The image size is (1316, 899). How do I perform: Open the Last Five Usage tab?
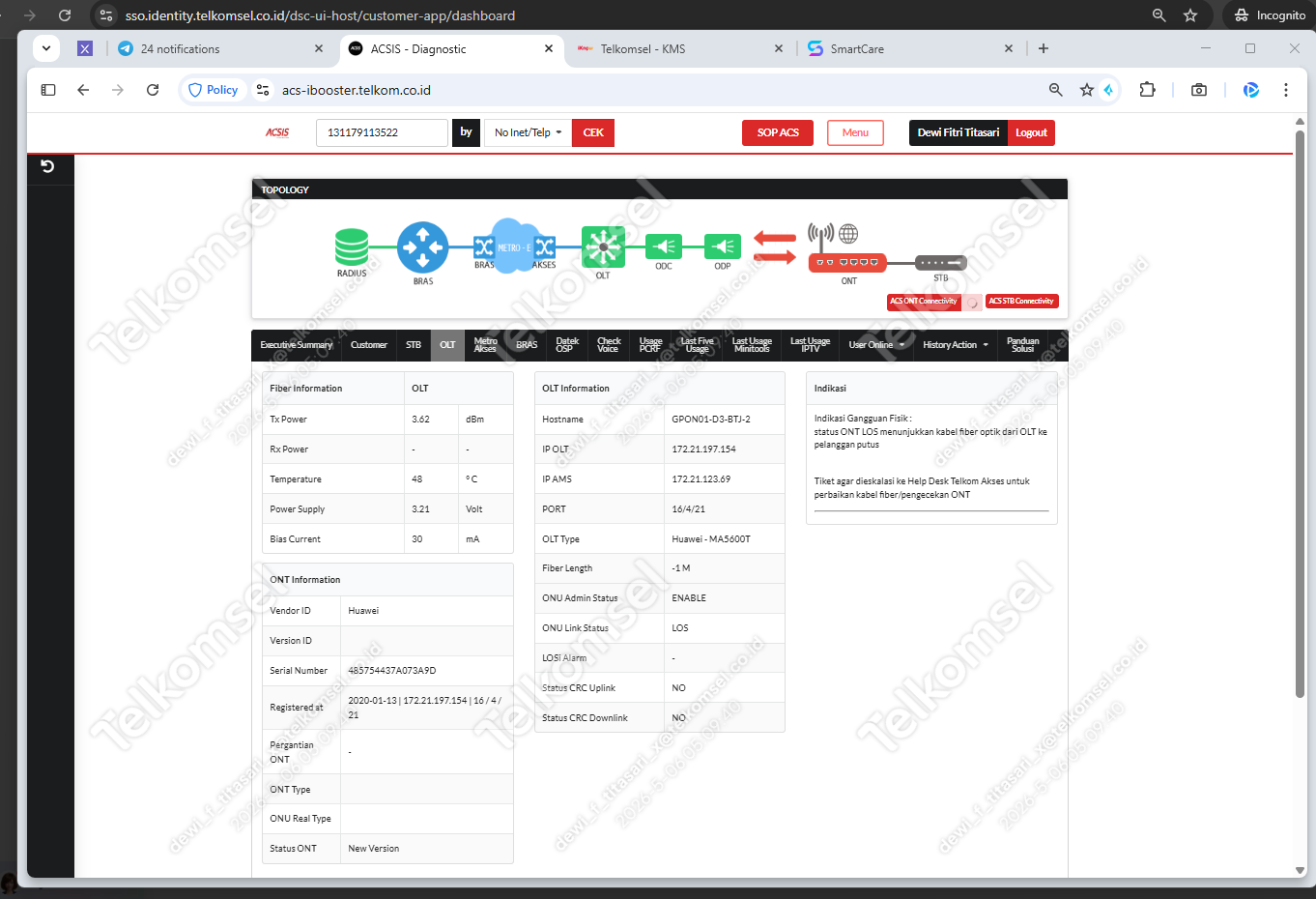click(698, 345)
